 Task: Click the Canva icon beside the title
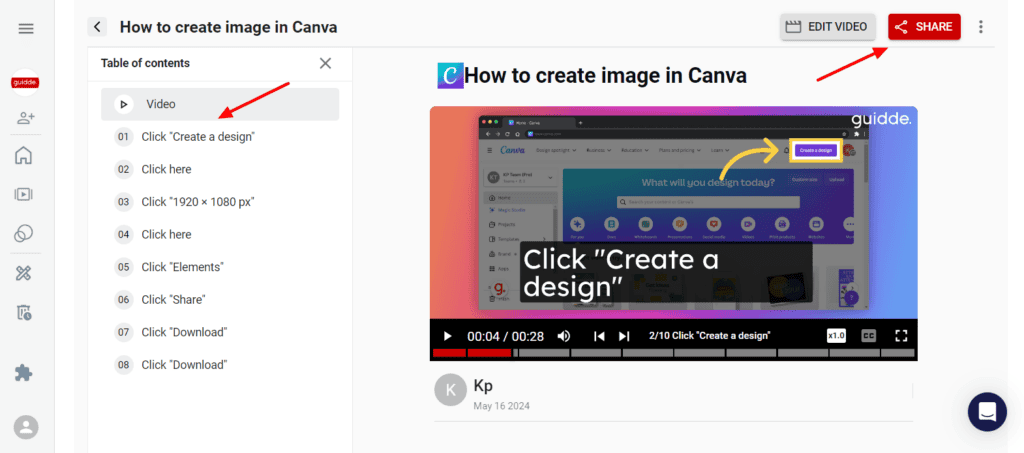(x=450, y=76)
